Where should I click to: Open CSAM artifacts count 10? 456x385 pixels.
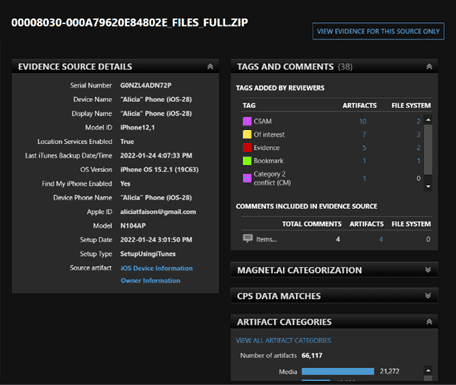363,121
